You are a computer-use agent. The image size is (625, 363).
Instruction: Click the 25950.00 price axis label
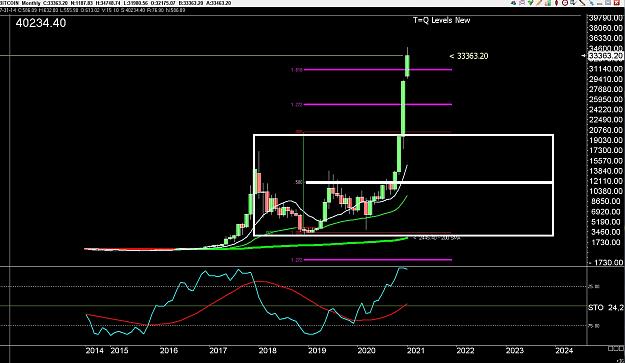(x=605, y=99)
